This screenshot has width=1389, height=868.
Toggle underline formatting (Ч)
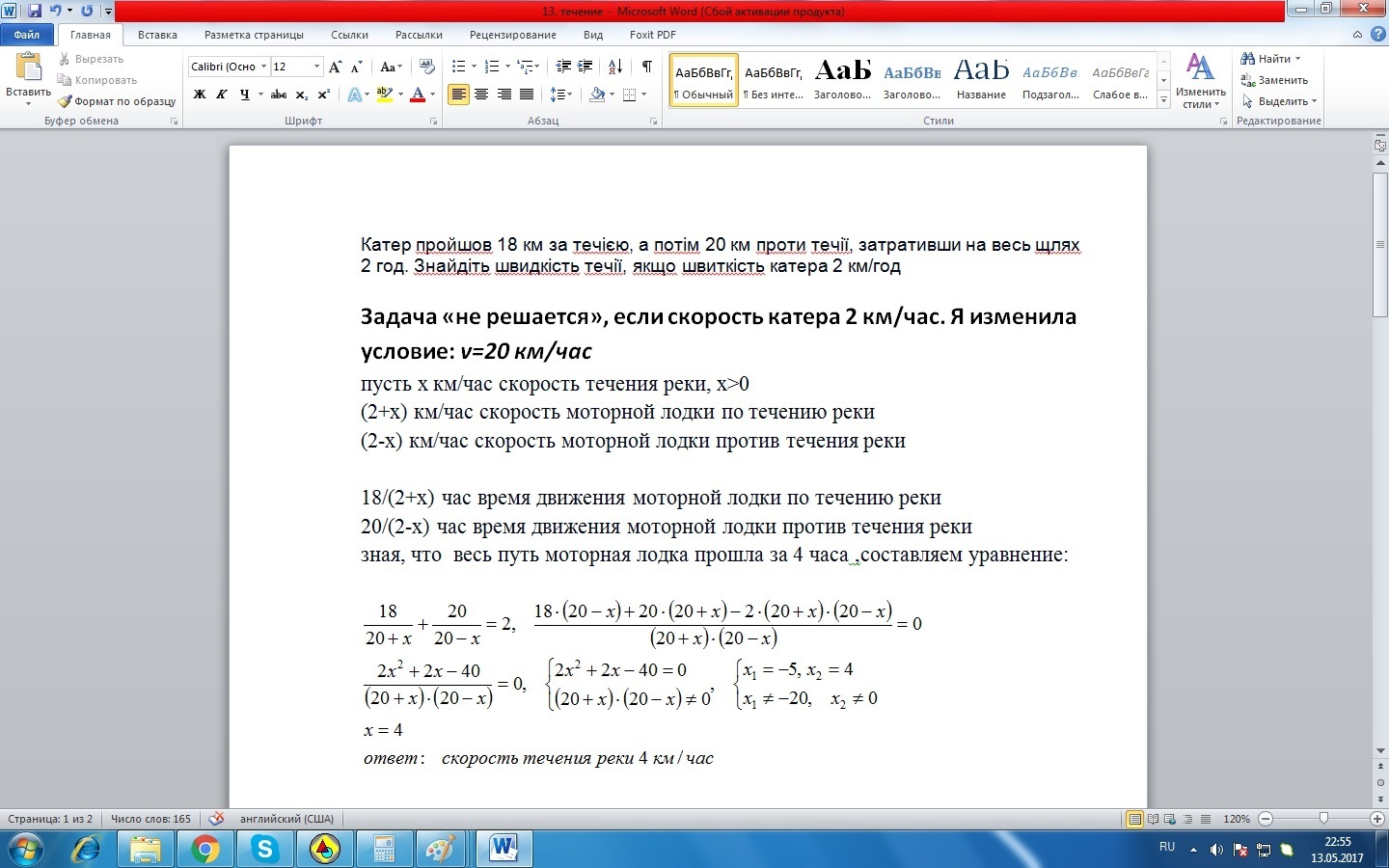pyautogui.click(x=244, y=95)
